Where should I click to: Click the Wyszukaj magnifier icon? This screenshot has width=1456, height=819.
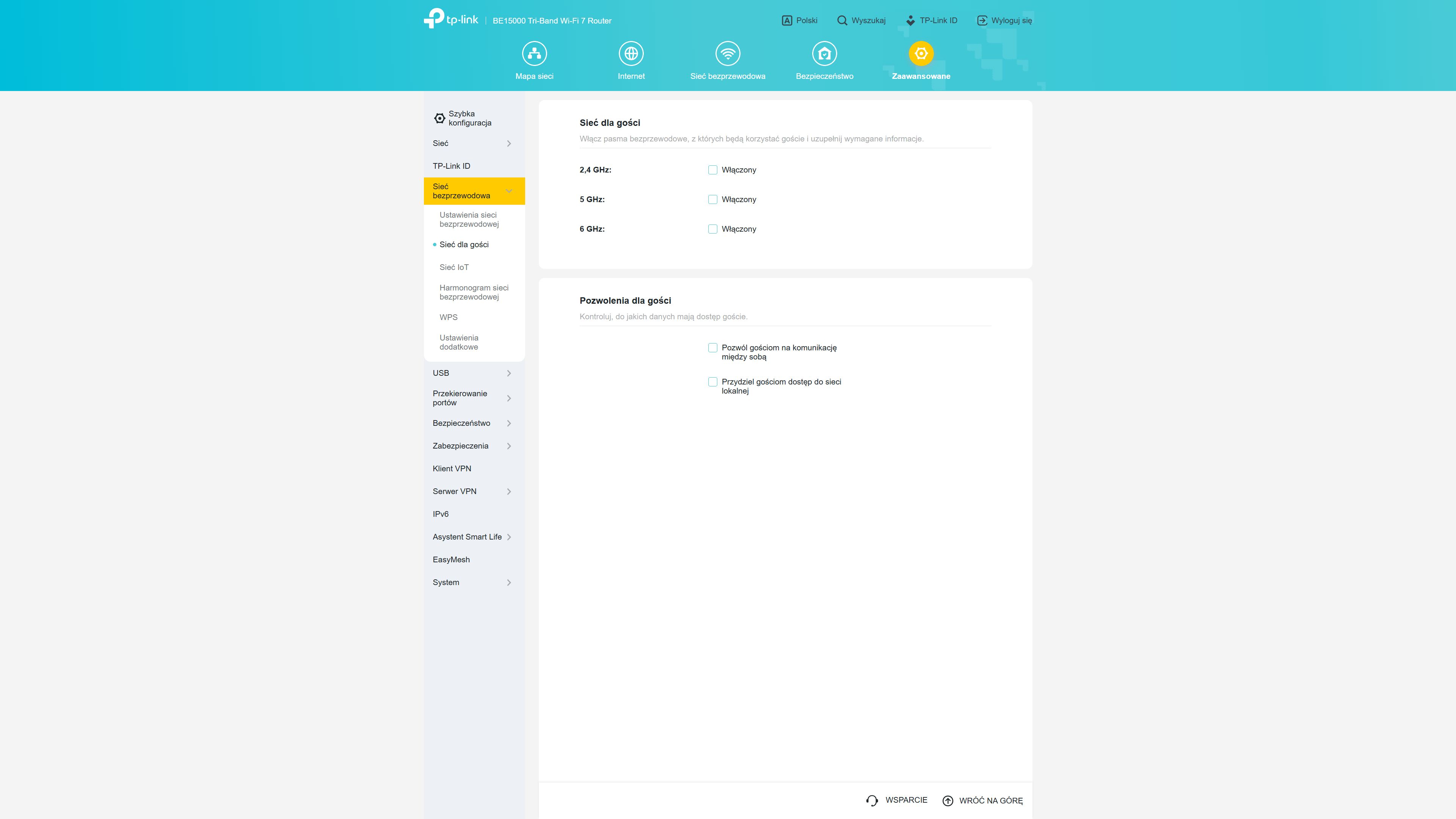point(842,20)
